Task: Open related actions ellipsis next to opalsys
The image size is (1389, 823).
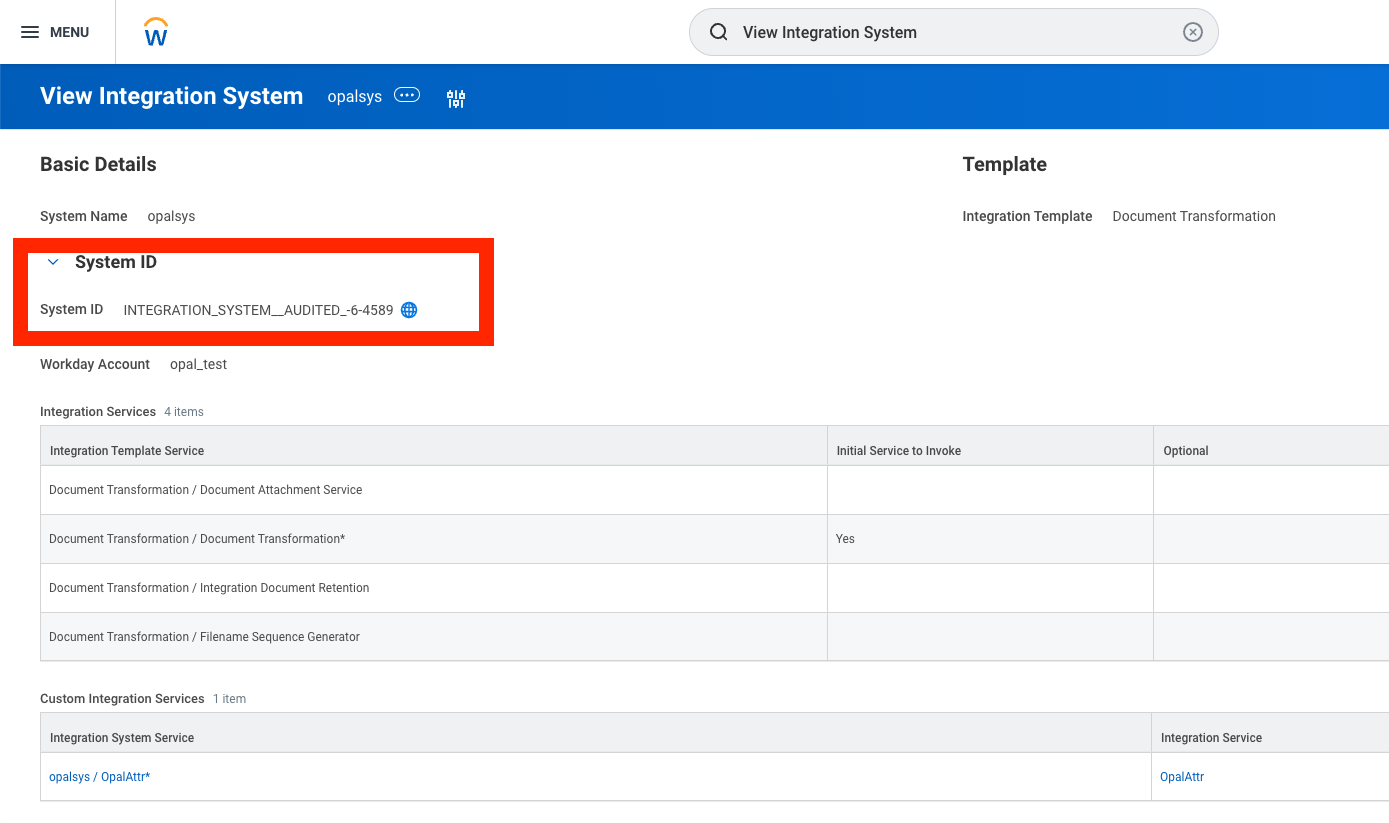Action: tap(407, 95)
